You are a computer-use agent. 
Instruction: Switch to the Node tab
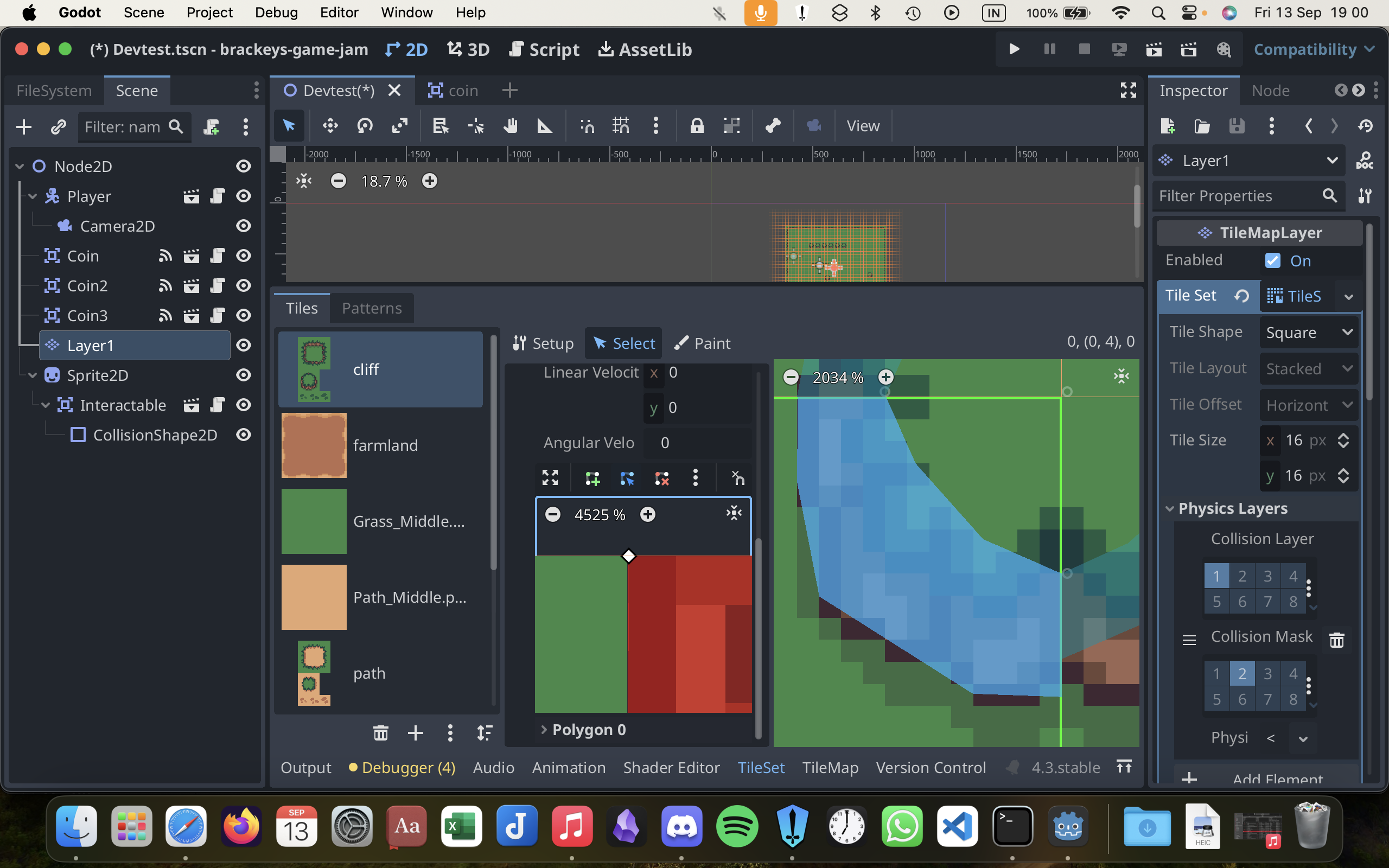click(1270, 91)
